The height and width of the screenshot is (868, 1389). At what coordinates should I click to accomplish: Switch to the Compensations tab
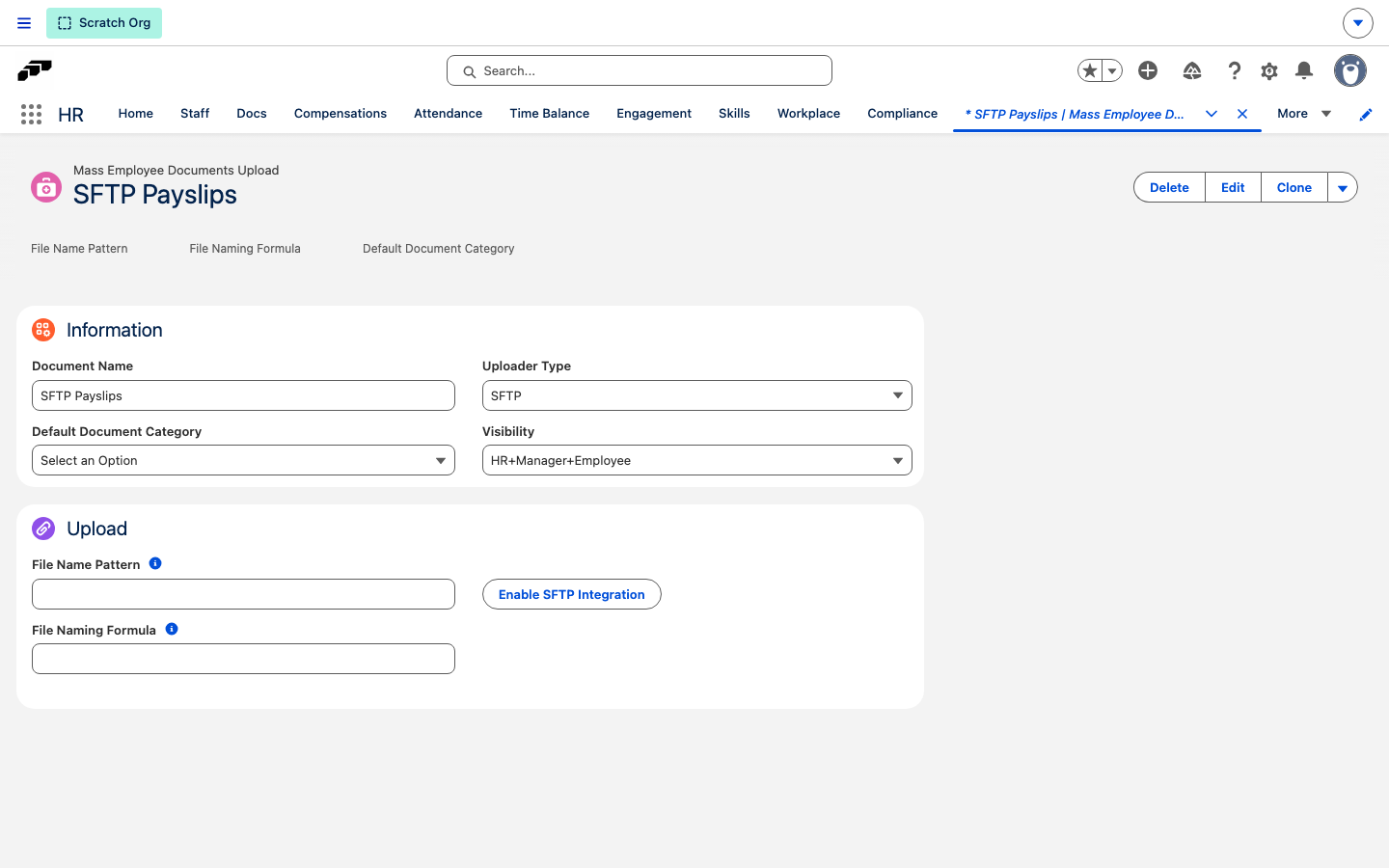pyautogui.click(x=340, y=114)
